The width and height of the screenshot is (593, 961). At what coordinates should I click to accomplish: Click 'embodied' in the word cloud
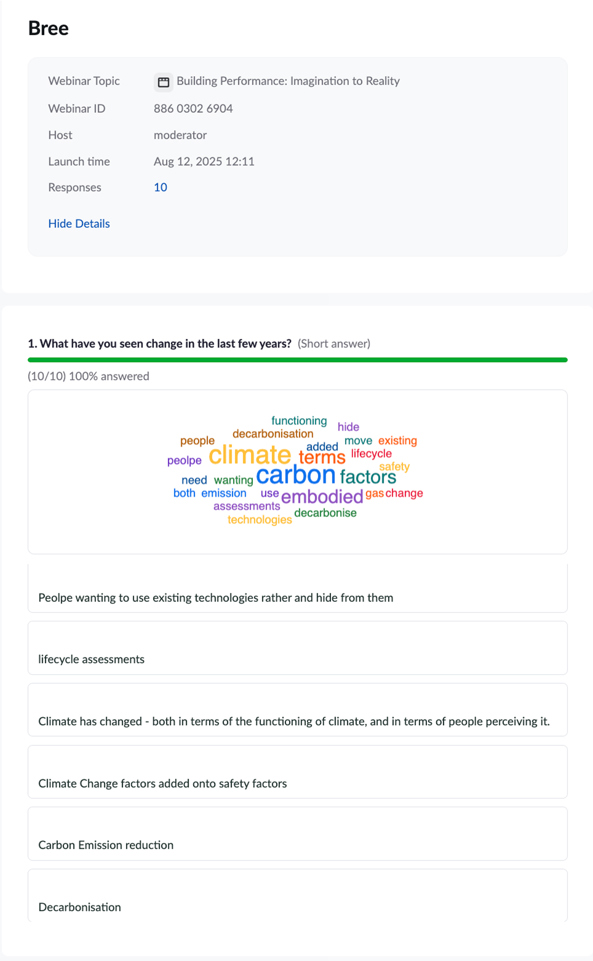pos(322,496)
